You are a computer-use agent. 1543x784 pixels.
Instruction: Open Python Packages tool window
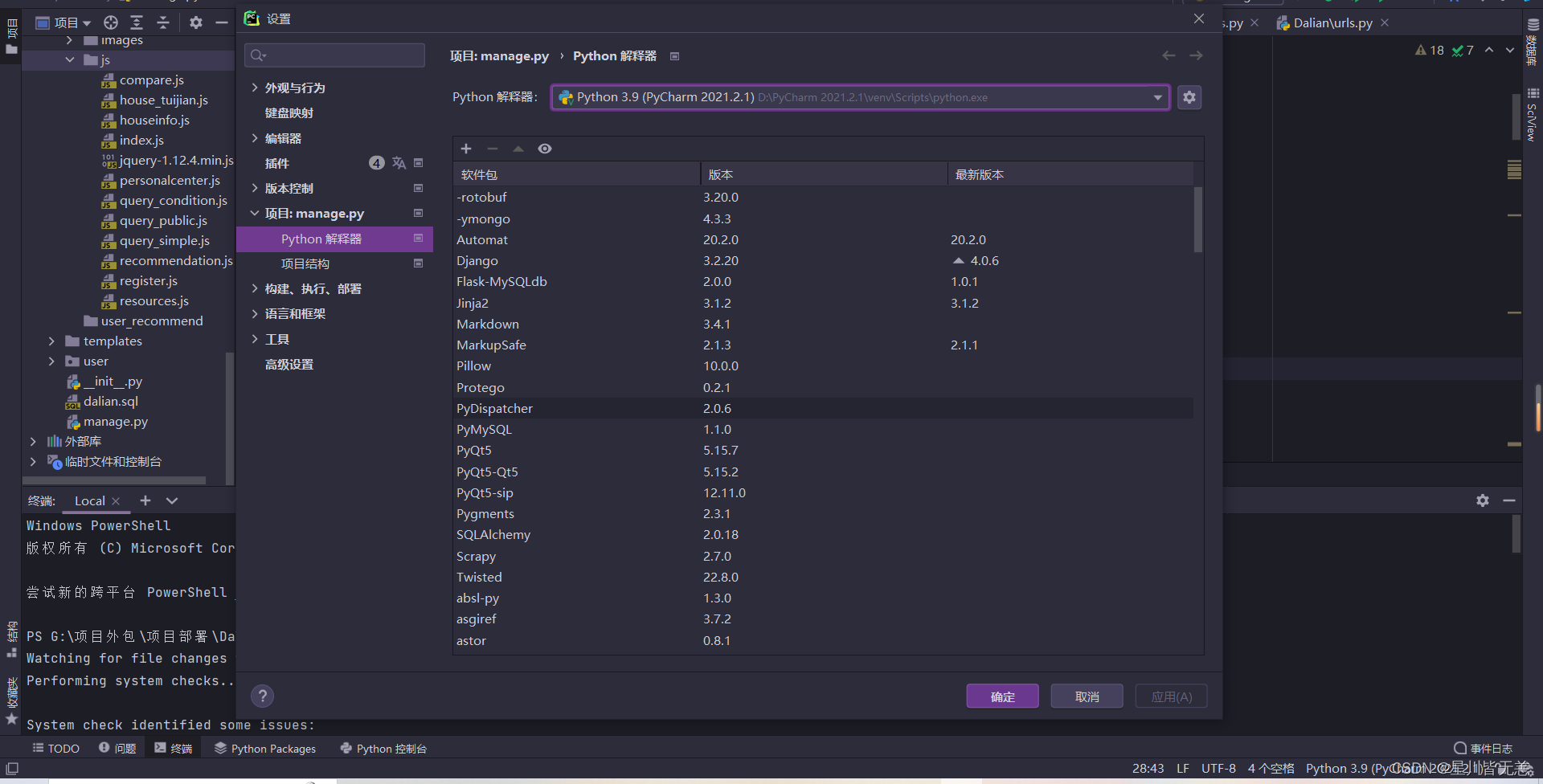(265, 748)
